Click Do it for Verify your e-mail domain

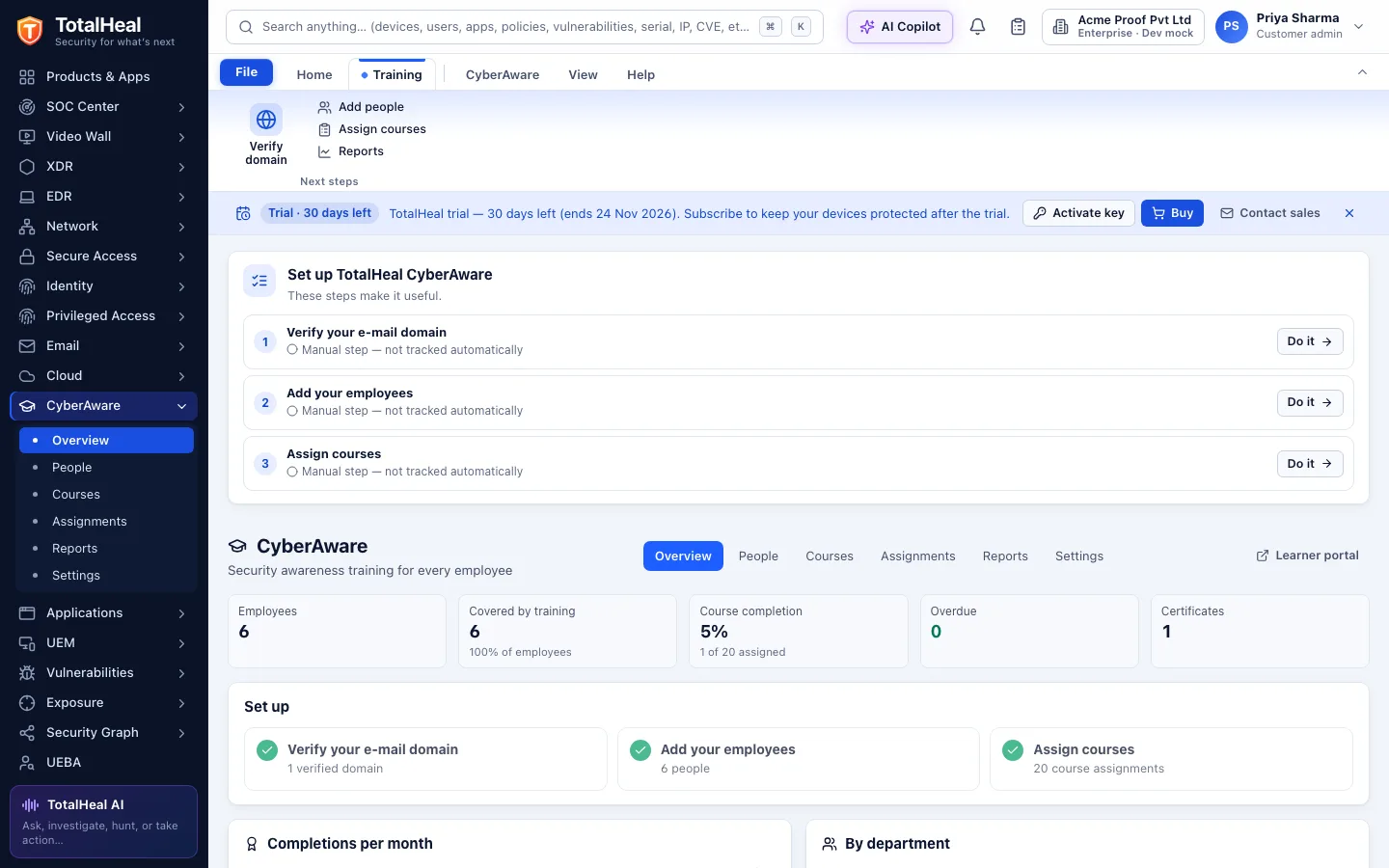click(x=1310, y=341)
